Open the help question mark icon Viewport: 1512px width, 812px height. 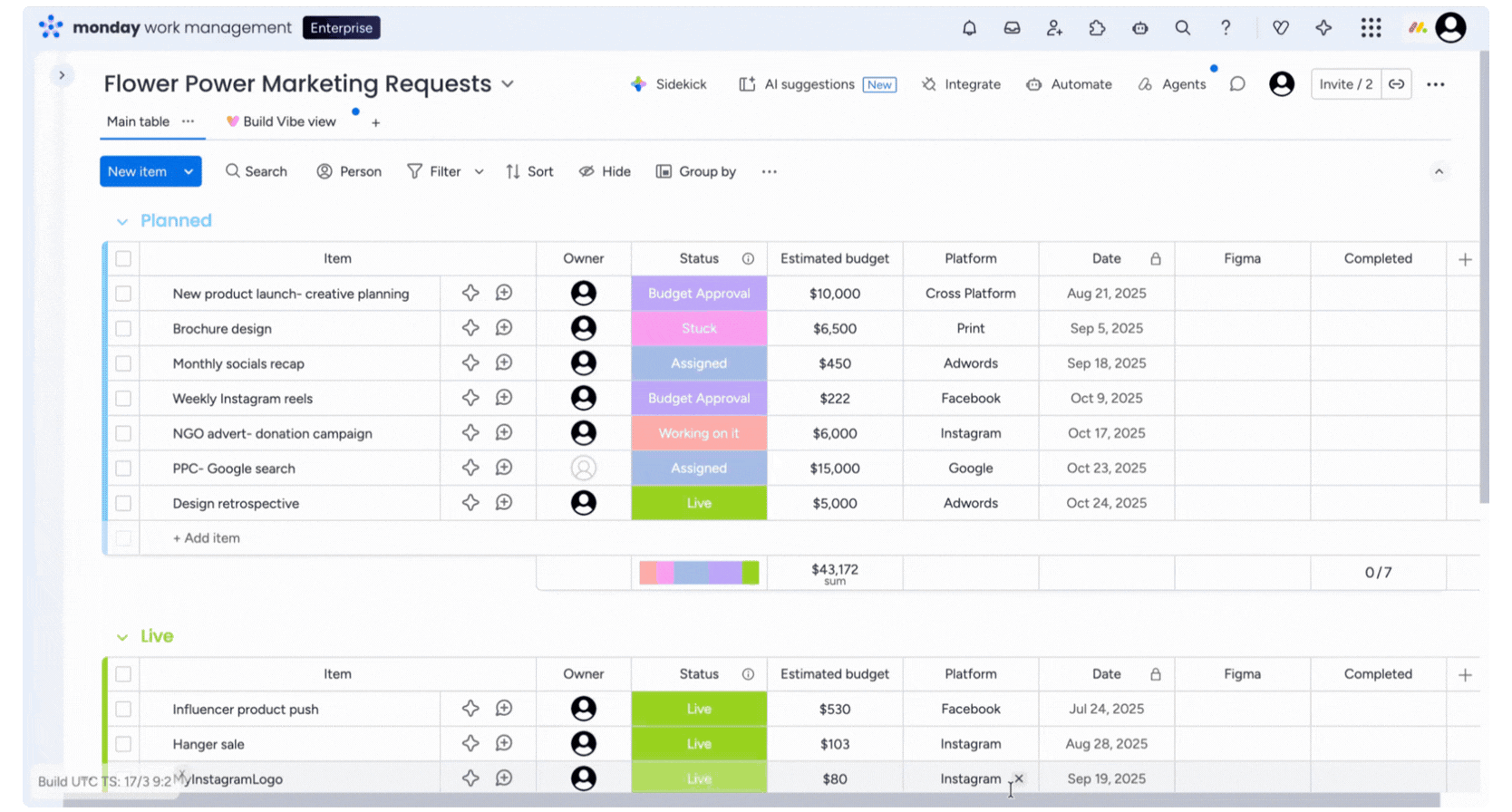pyautogui.click(x=1226, y=28)
